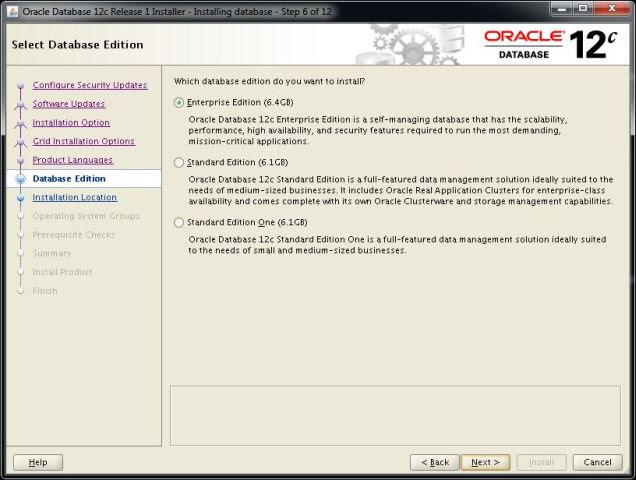Click the installer Java icon in title bar
Screen dimensions: 636x480
(x=13, y=11)
